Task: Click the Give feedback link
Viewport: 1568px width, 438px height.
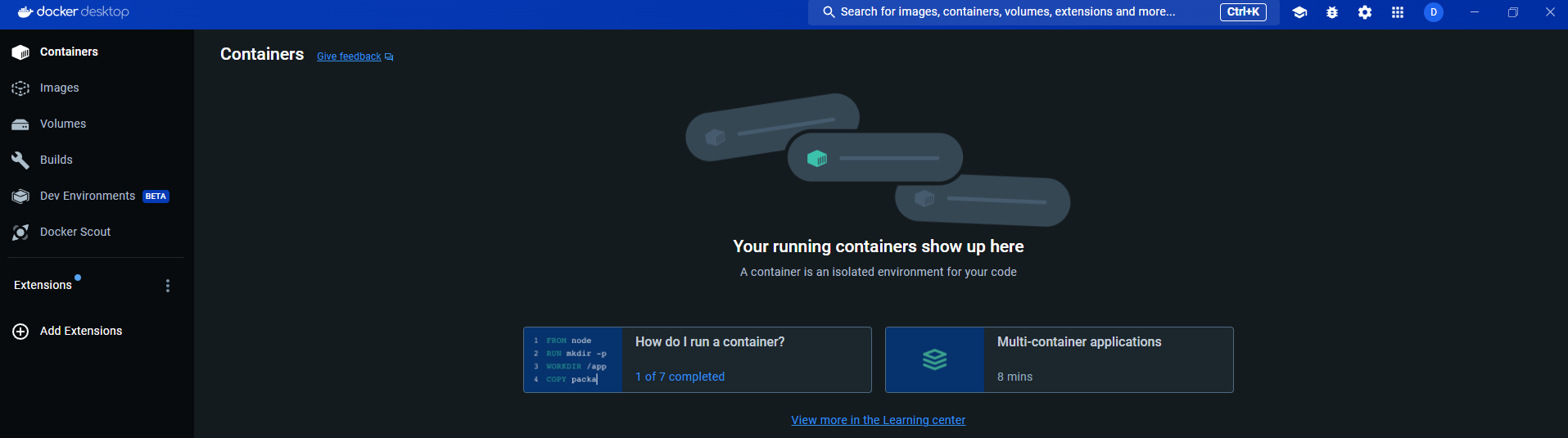Action: 349,56
